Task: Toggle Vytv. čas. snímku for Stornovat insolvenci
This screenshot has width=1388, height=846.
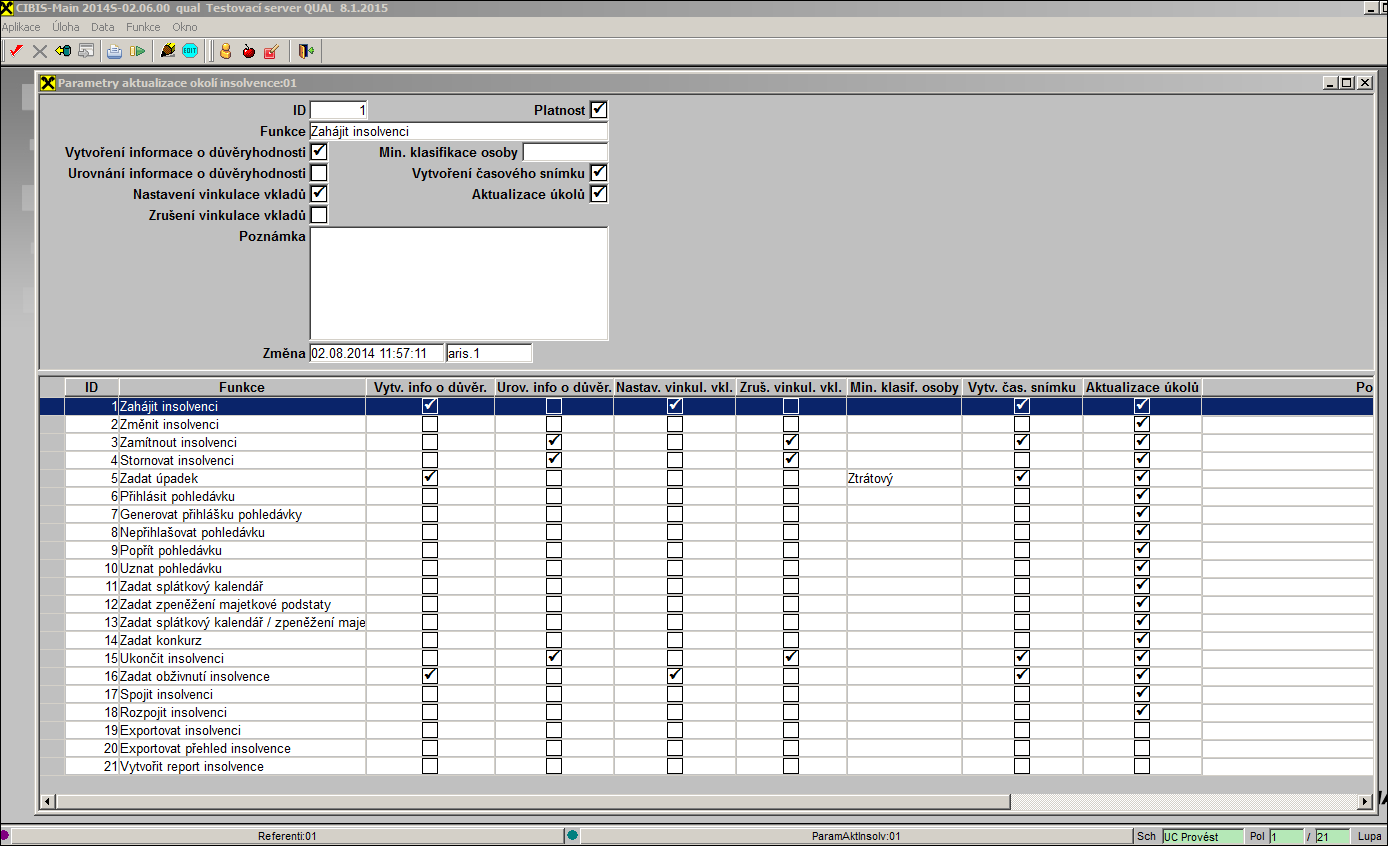Action: (x=1022, y=460)
